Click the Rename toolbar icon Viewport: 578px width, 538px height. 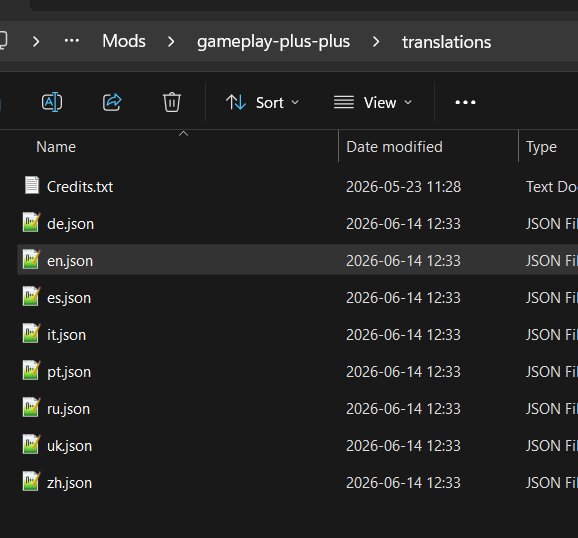(x=52, y=102)
